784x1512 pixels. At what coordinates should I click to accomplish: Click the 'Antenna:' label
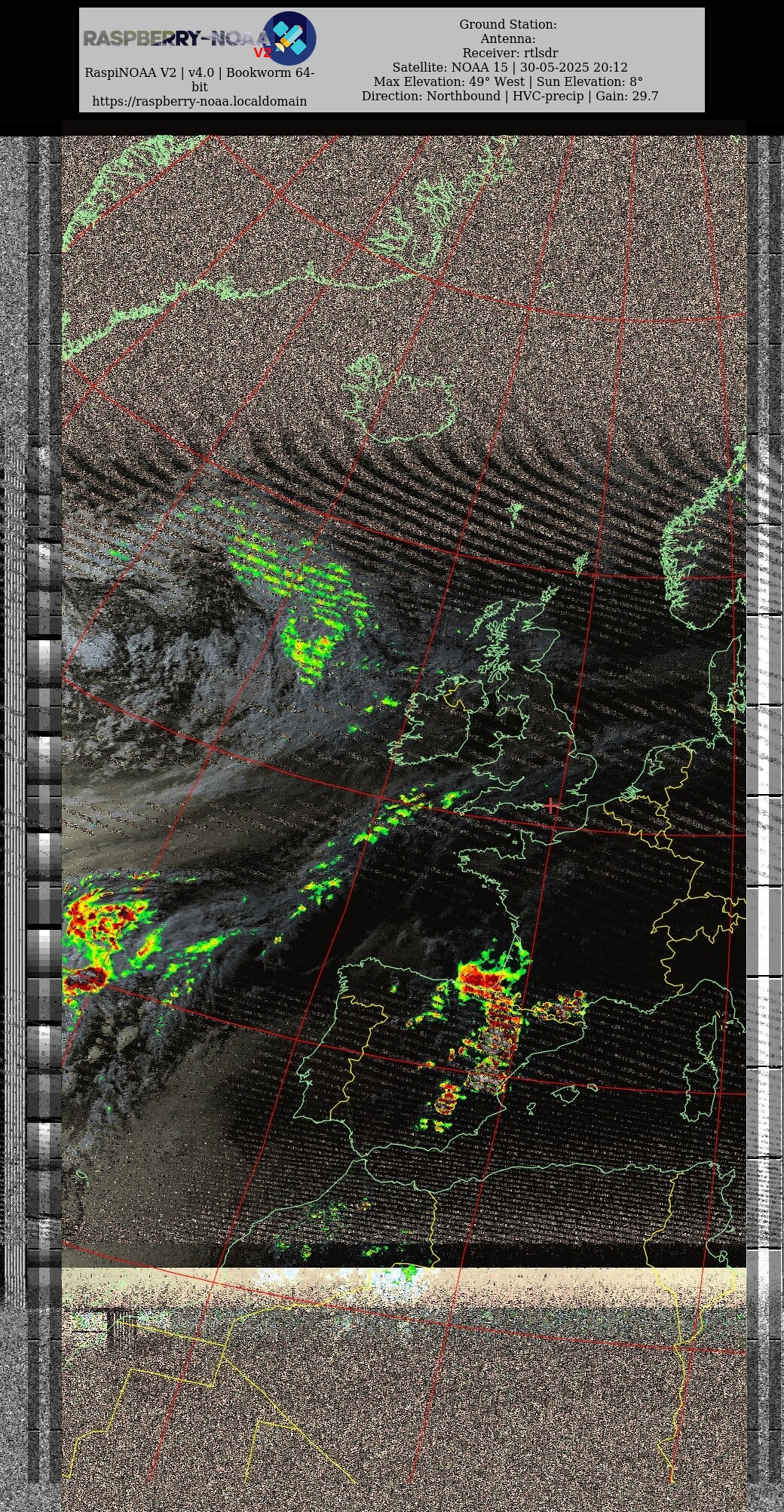coord(508,38)
